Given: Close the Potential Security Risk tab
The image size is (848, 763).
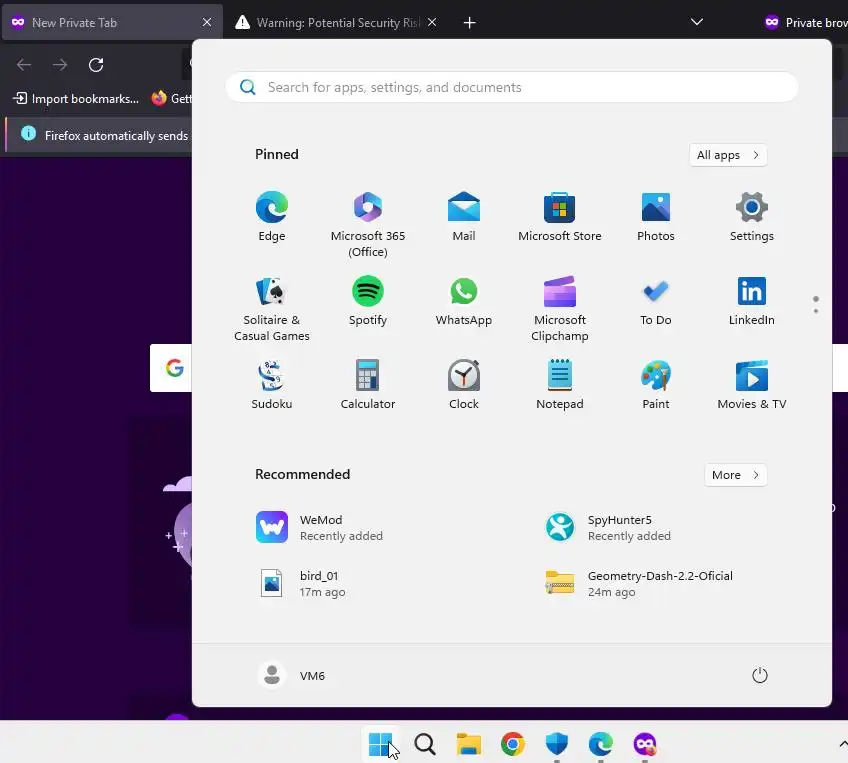Looking at the screenshot, I should click(x=432, y=22).
